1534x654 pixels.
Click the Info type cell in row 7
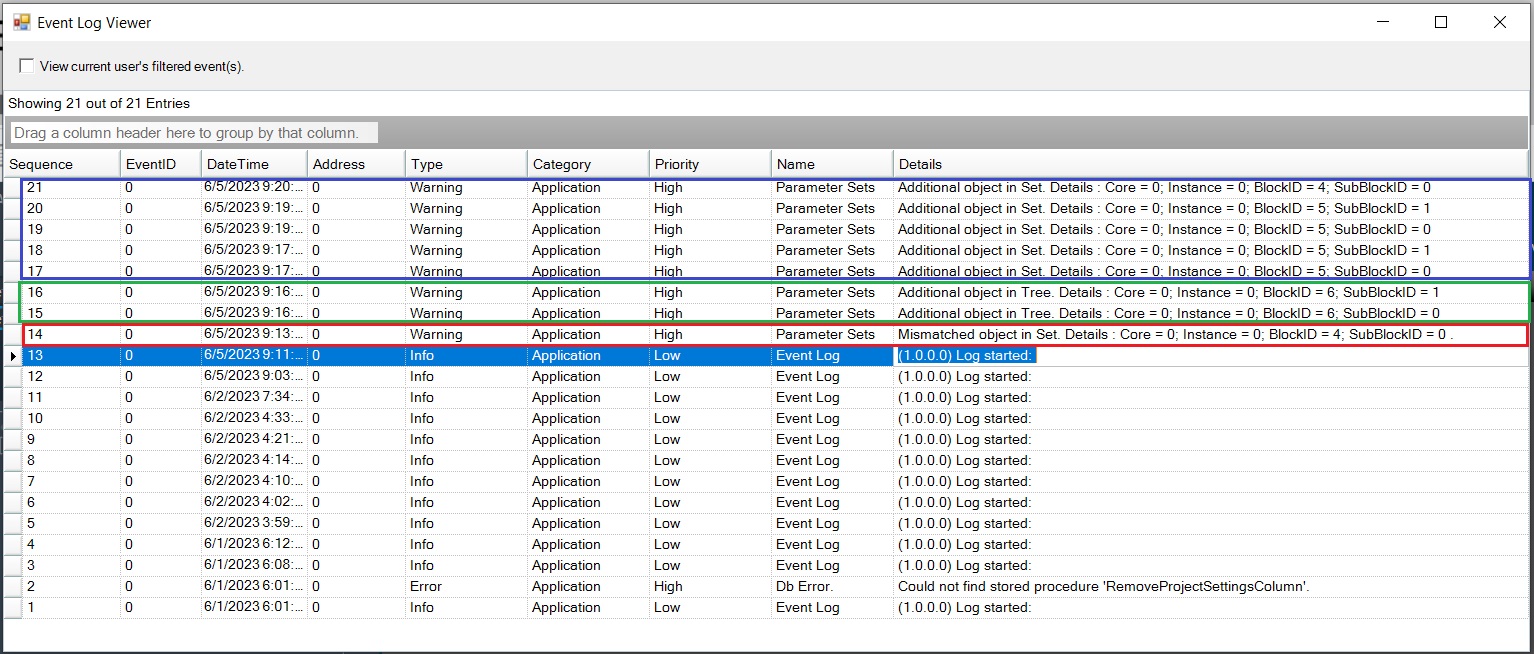pyautogui.click(x=466, y=481)
